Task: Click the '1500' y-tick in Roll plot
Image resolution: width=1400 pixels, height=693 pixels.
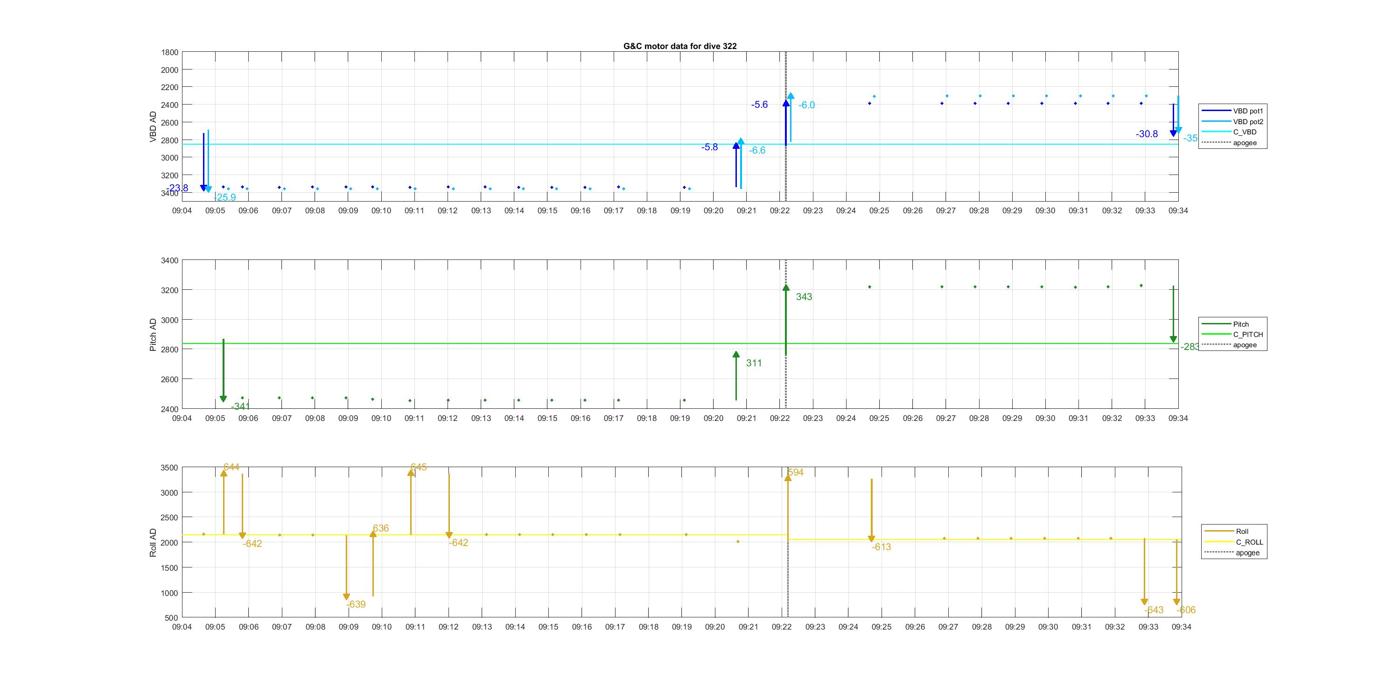Action: click(x=170, y=567)
